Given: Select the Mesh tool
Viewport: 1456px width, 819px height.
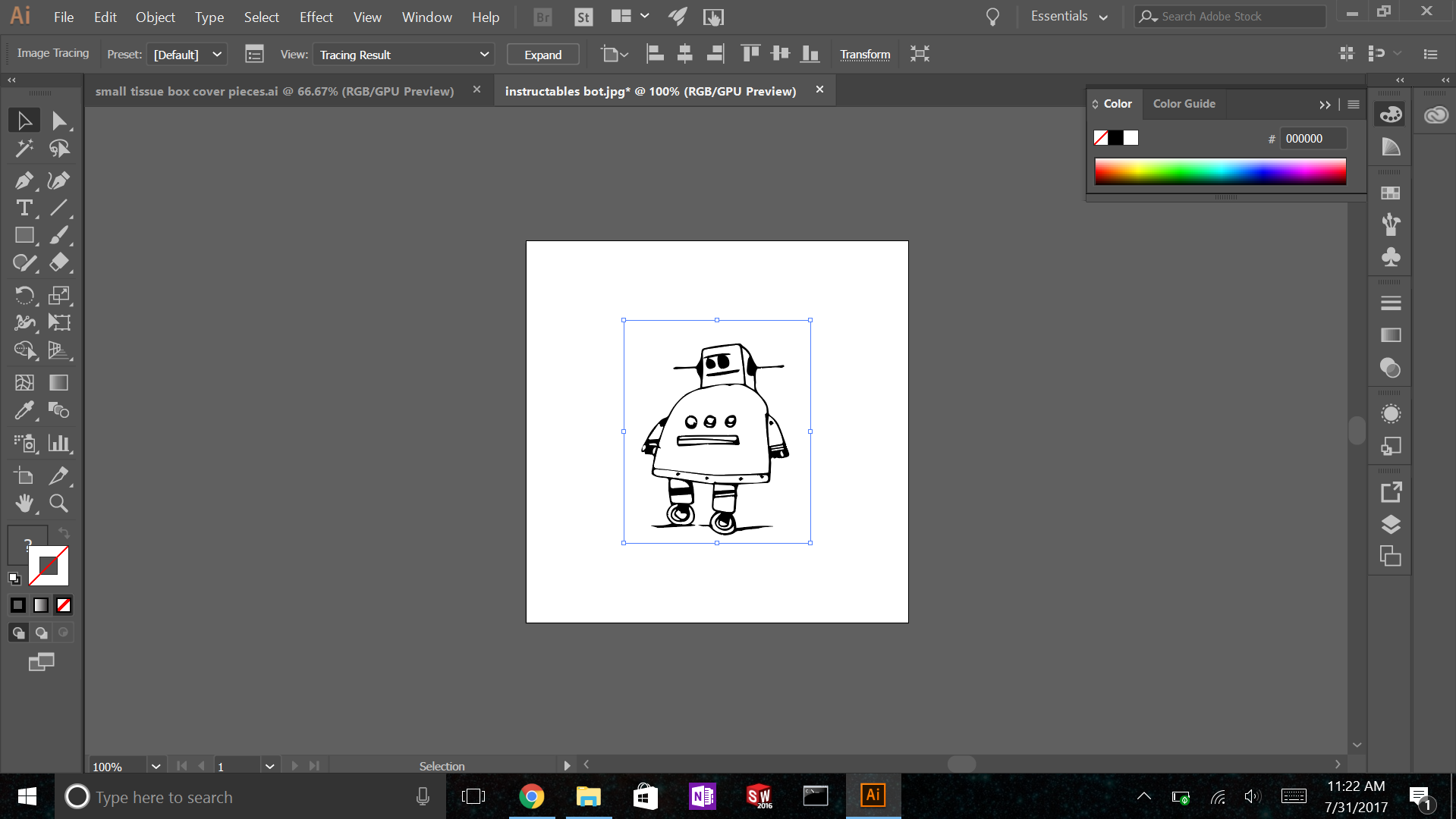Looking at the screenshot, I should (24, 383).
